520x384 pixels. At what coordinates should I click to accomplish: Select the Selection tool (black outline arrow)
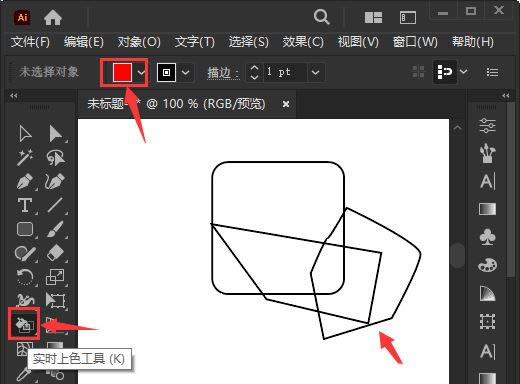tap(25, 134)
